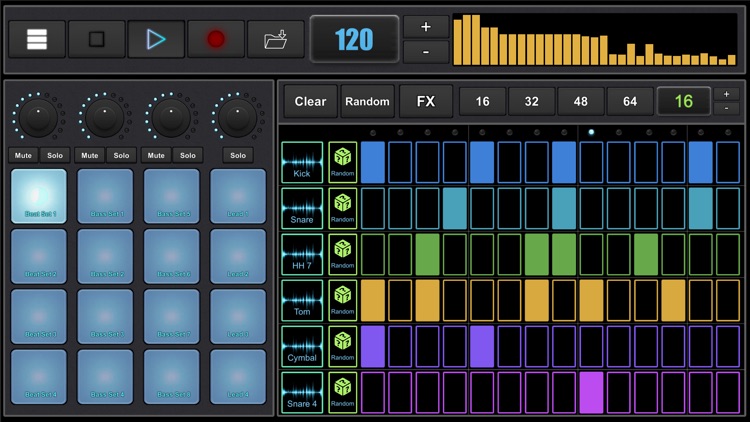Click the Random dice on the HH 7 row

342,254
